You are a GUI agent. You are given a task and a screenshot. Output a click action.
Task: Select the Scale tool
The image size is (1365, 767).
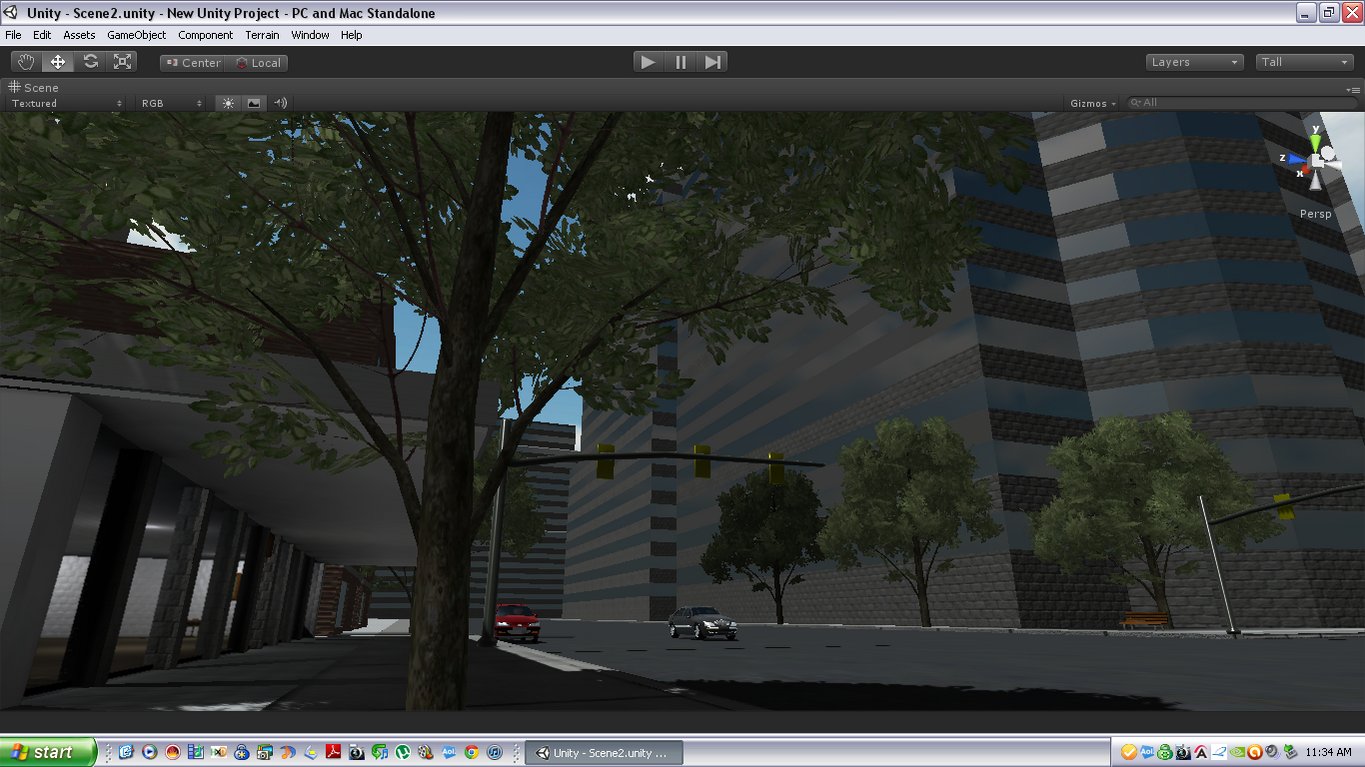(x=123, y=61)
